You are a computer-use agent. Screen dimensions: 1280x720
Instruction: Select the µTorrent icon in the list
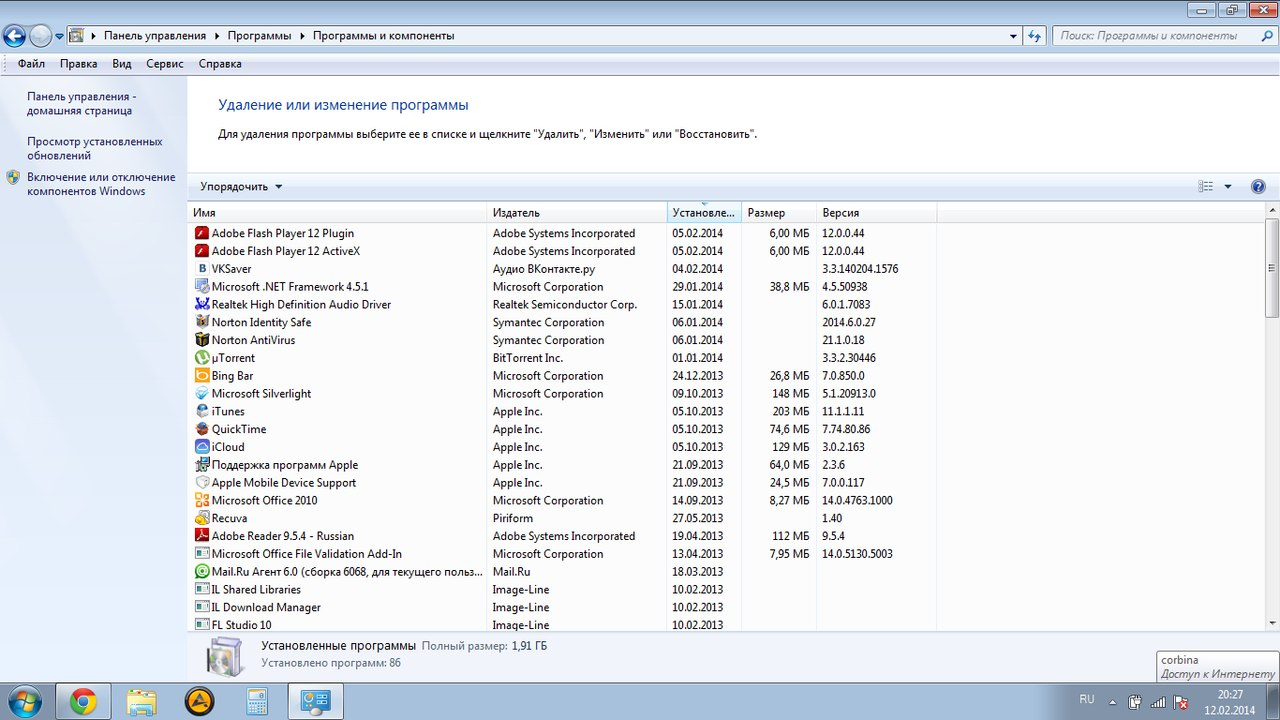(202, 358)
